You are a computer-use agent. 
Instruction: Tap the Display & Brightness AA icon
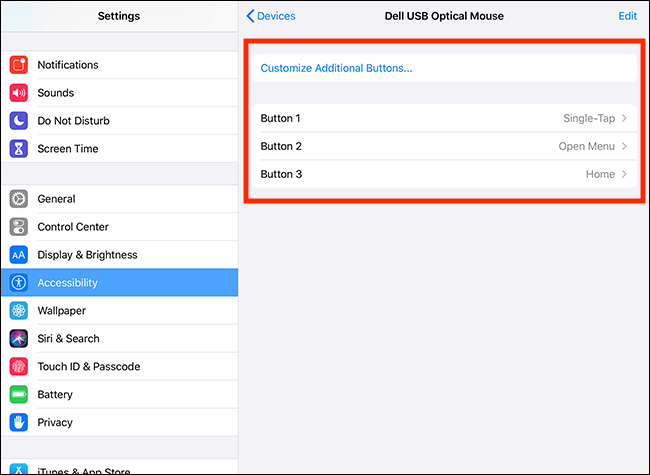[x=19, y=254]
